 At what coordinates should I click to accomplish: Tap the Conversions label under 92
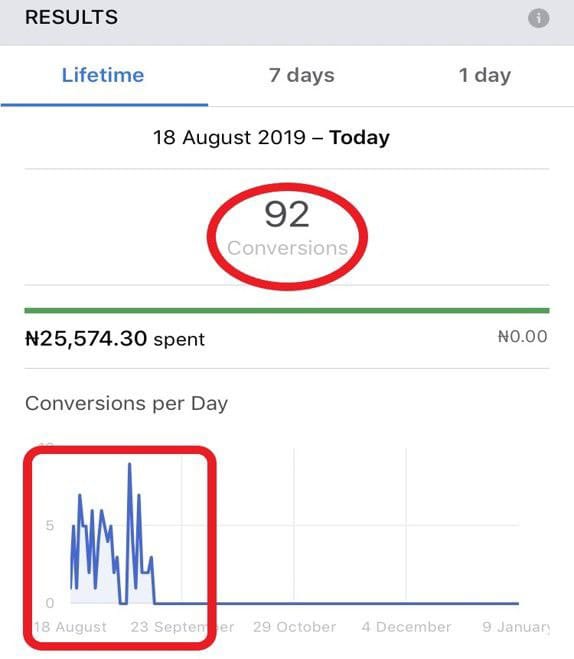(x=287, y=248)
